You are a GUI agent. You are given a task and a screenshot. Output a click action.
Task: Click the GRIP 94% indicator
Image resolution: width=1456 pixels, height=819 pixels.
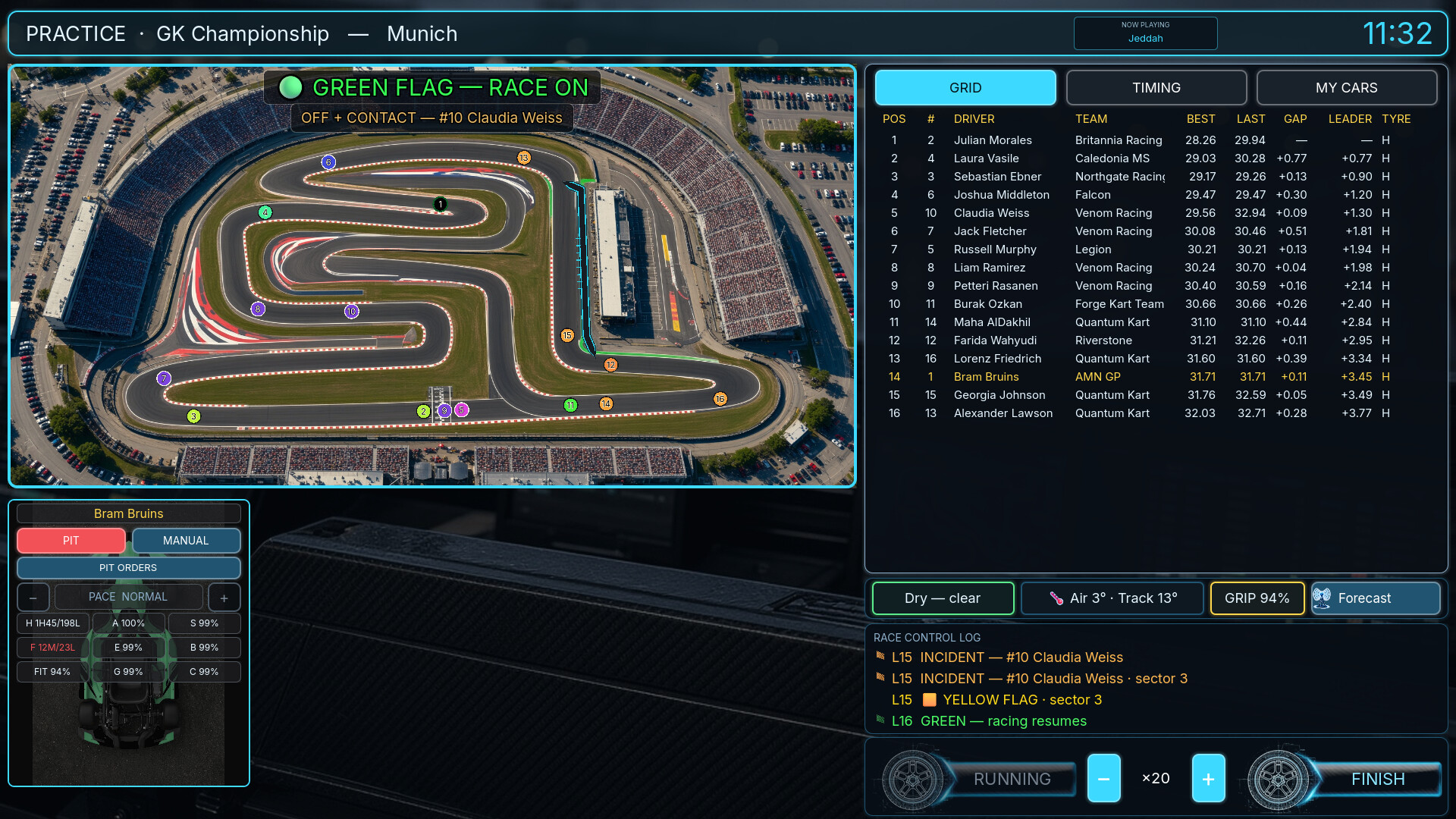point(1257,598)
